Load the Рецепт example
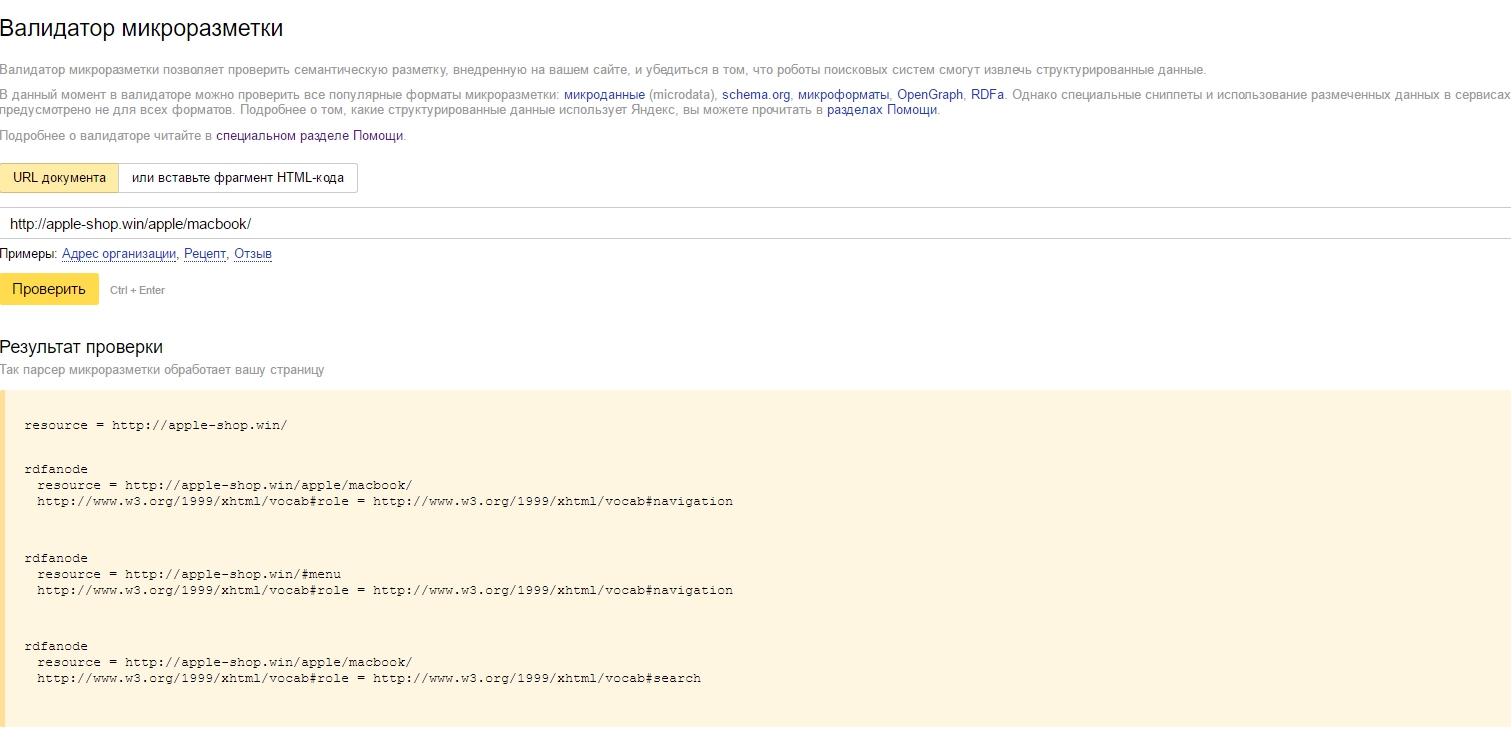The width and height of the screenshot is (1511, 729). [205, 254]
